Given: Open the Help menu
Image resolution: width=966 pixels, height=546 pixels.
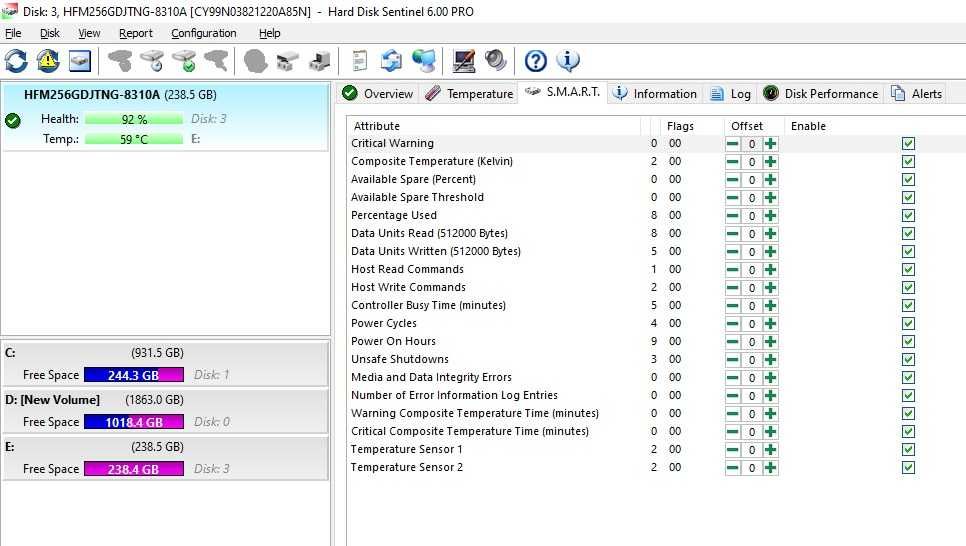Looking at the screenshot, I should click(x=269, y=33).
